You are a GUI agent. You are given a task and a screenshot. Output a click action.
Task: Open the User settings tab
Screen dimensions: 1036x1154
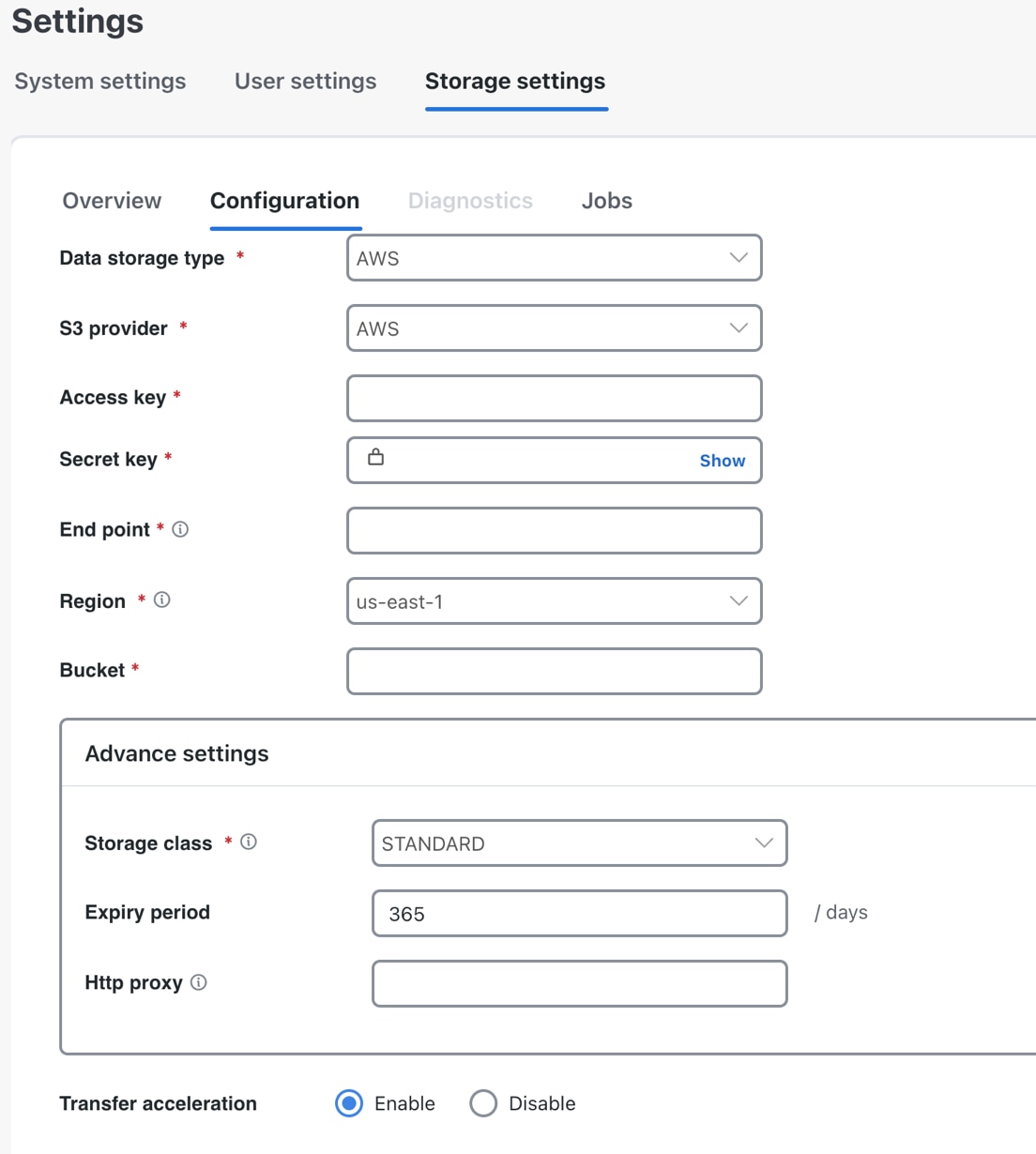click(x=305, y=82)
